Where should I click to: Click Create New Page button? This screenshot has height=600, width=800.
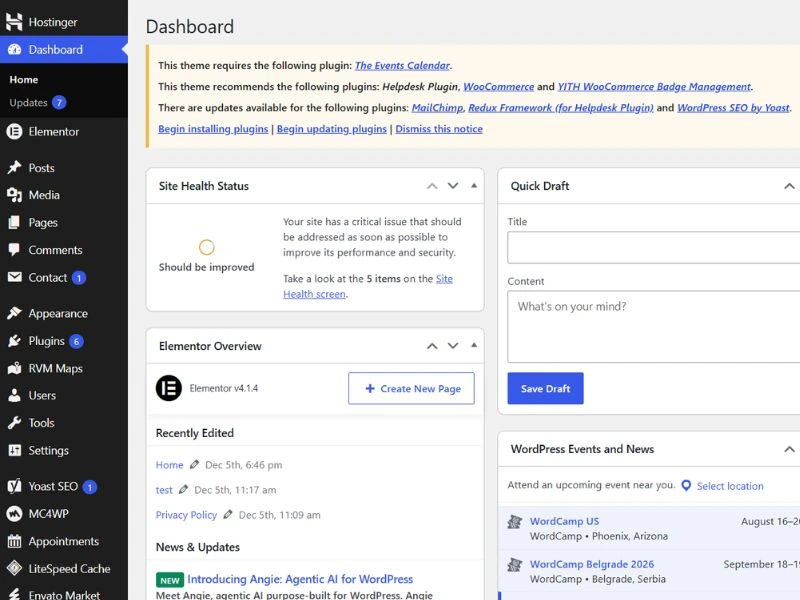(411, 388)
